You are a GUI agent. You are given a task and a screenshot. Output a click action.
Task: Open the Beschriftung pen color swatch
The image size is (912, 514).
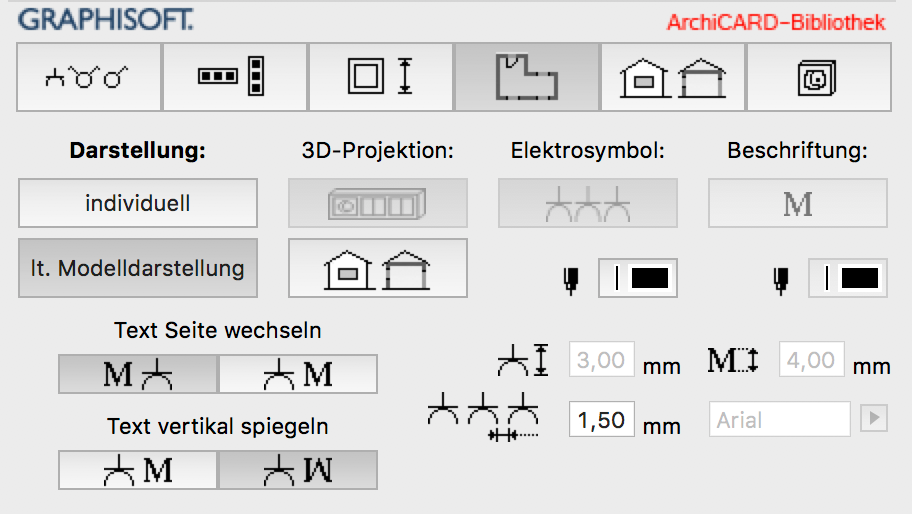pos(848,278)
